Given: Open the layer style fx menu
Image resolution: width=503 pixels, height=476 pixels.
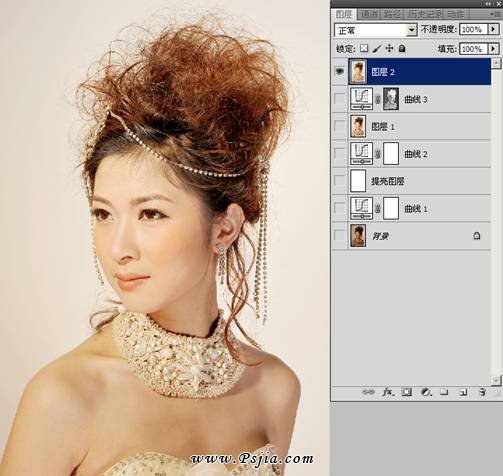Looking at the screenshot, I should coord(388,392).
